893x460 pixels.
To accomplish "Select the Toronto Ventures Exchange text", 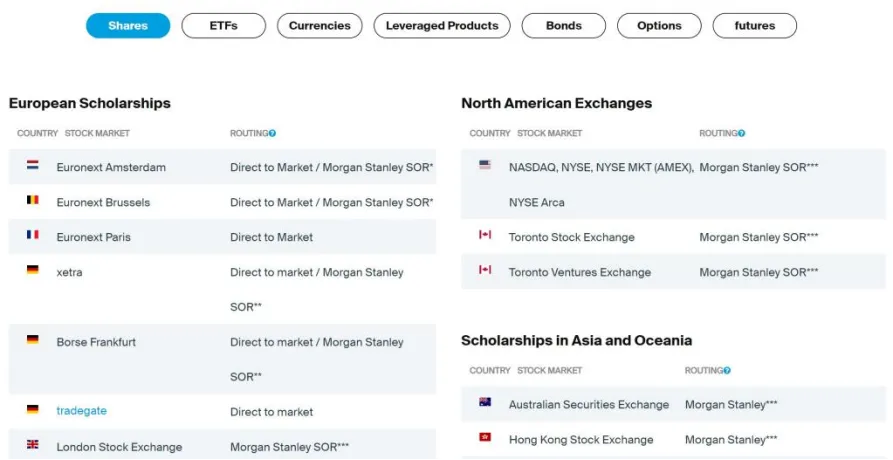I will 580,272.
